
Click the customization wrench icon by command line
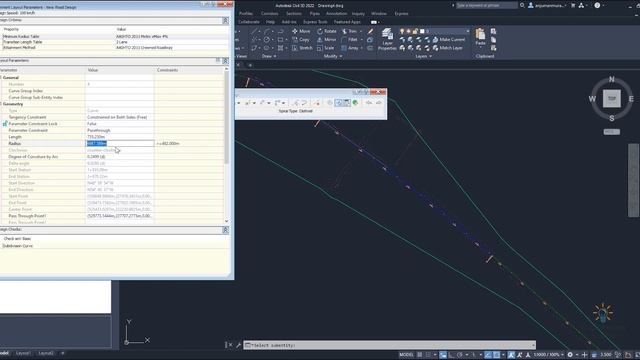(238, 345)
